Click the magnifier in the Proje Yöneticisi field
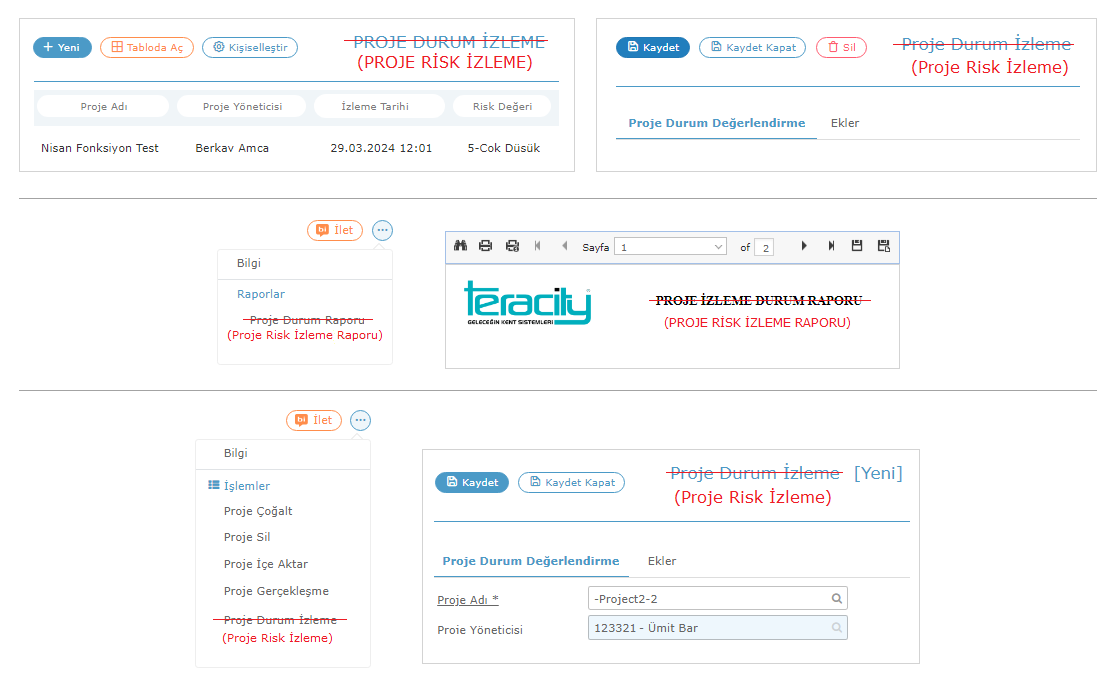The width and height of the screenshot is (1116, 688). [837, 628]
